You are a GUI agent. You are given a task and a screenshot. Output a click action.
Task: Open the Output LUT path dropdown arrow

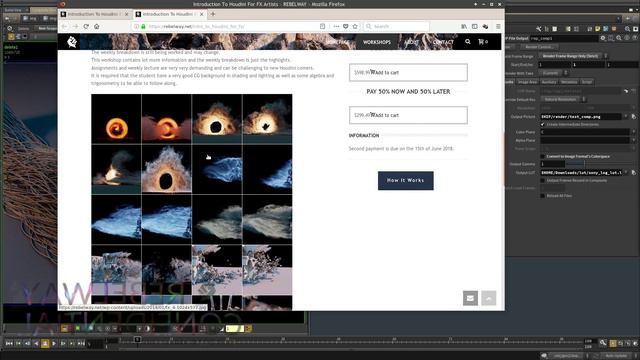(626, 173)
